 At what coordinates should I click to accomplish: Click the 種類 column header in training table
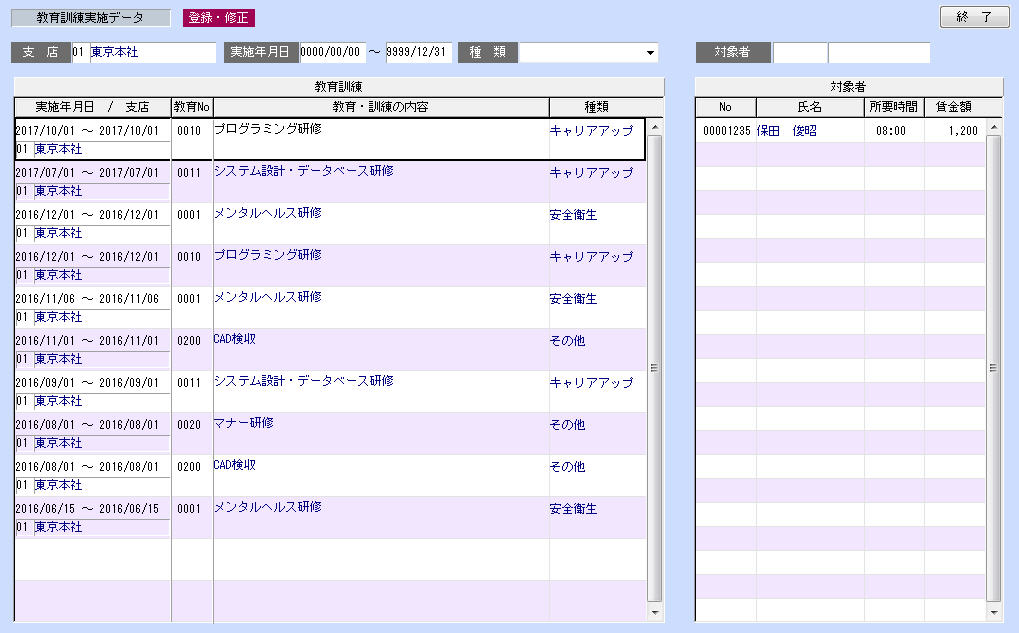pos(597,107)
